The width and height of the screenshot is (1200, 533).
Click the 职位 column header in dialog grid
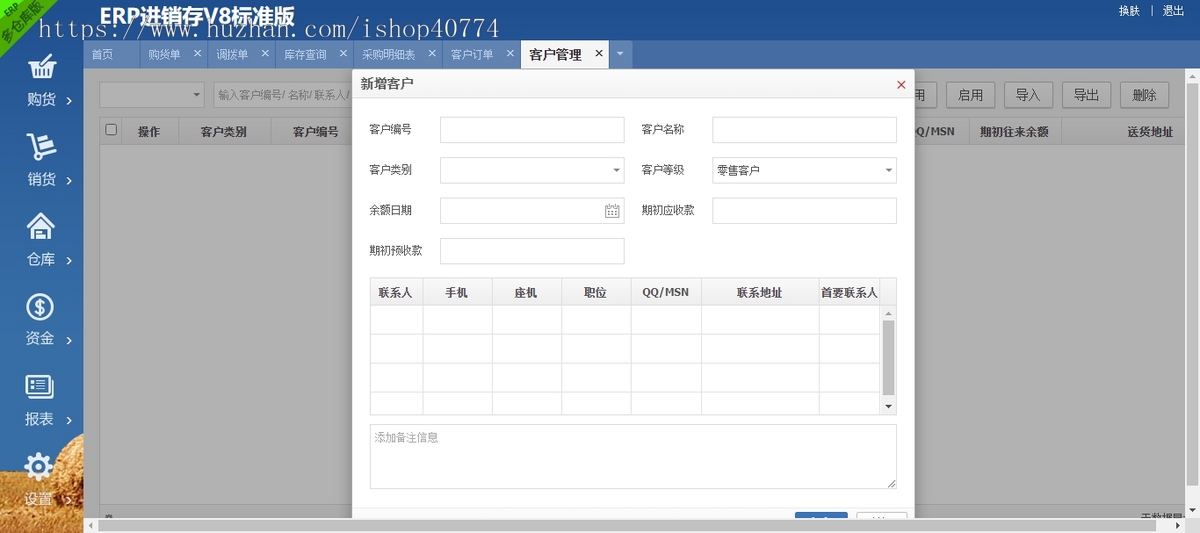click(596, 292)
